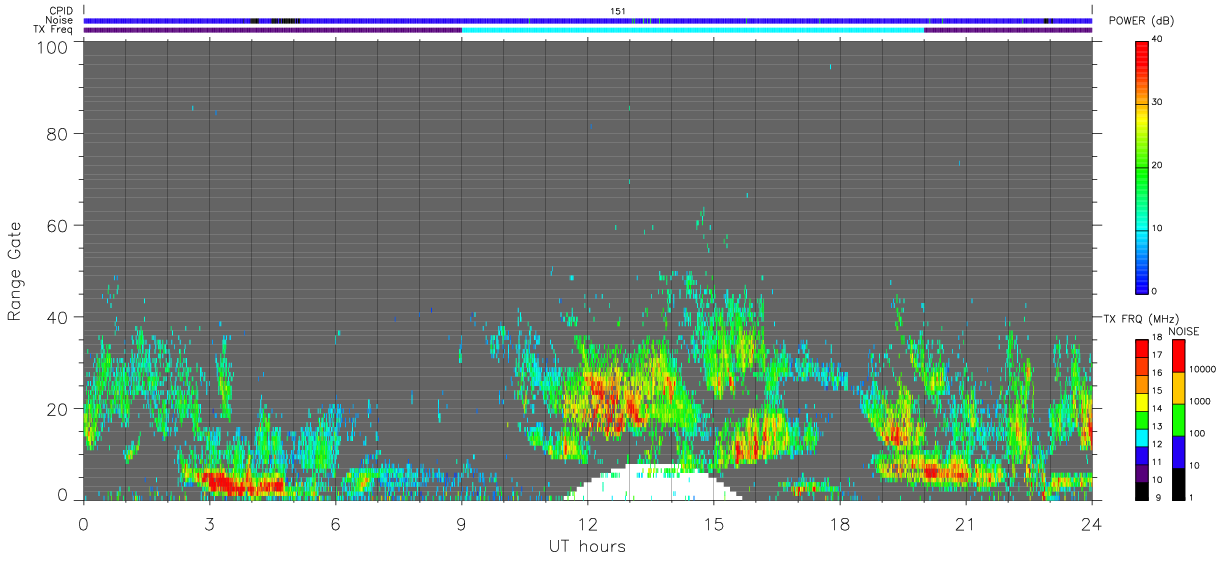Click the Noise row label at top left
1228x567 pixels.
pyautogui.click(x=59, y=20)
